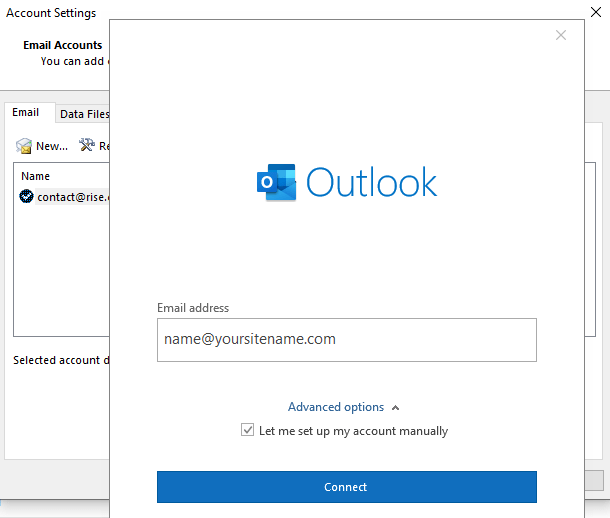Click the Email address label

coord(193,308)
